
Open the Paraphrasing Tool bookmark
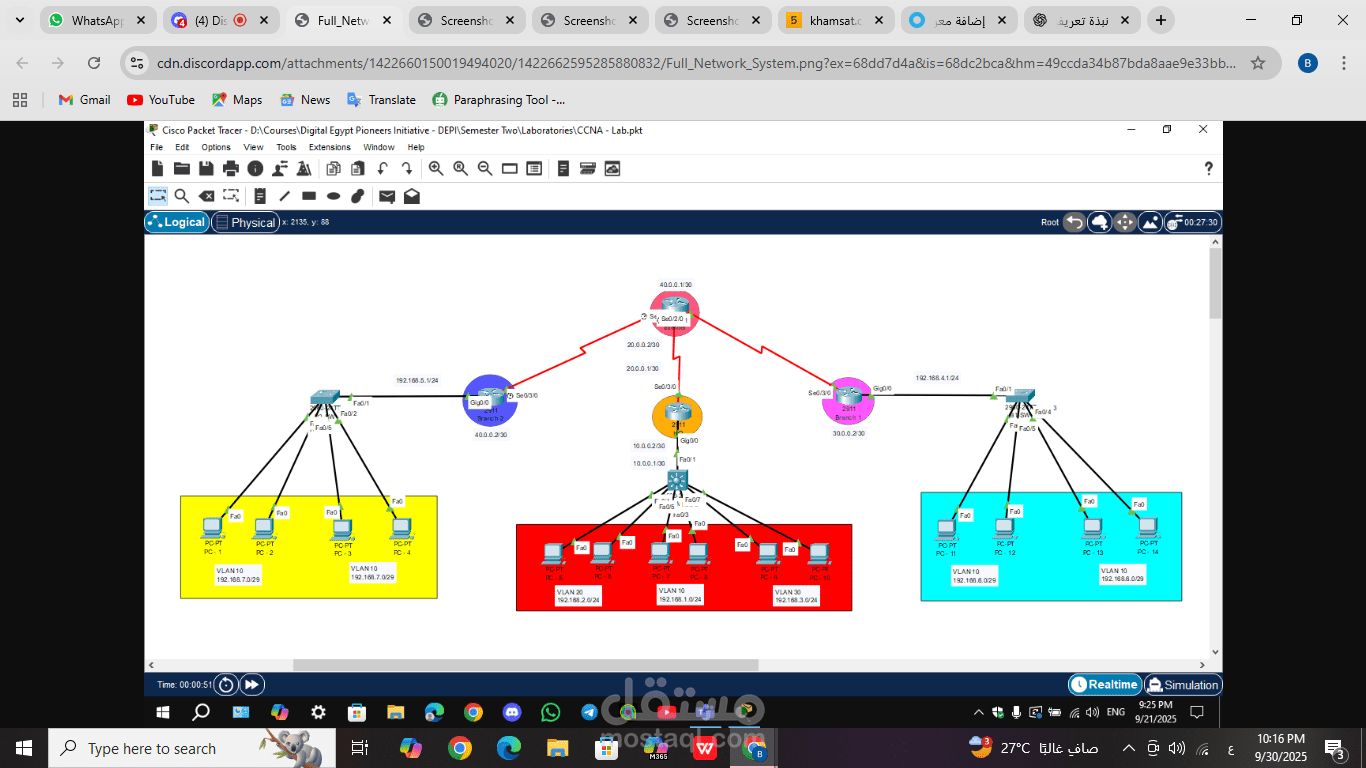click(498, 100)
